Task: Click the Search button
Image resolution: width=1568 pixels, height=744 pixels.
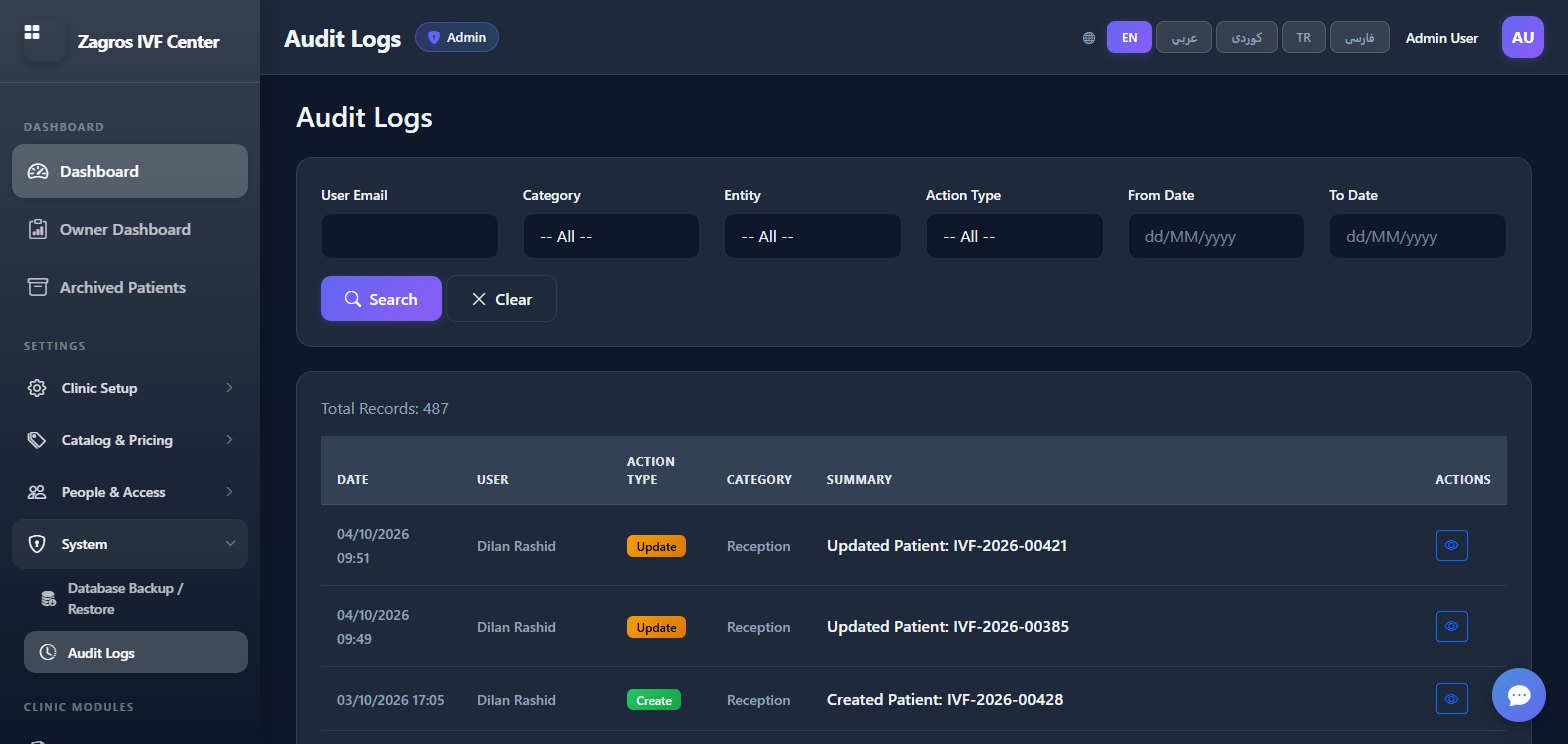Action: tap(381, 299)
